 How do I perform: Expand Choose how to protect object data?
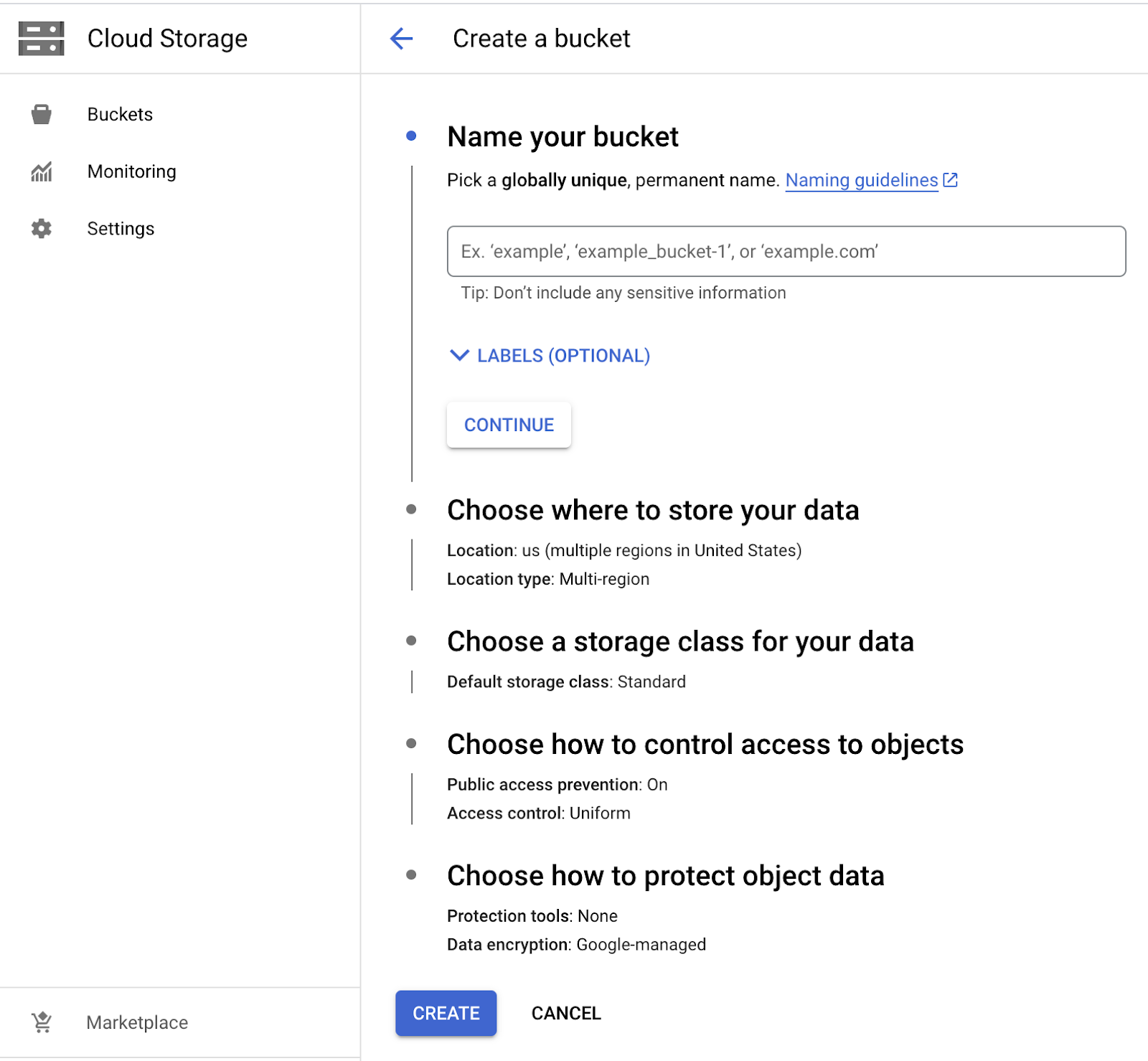[665, 876]
